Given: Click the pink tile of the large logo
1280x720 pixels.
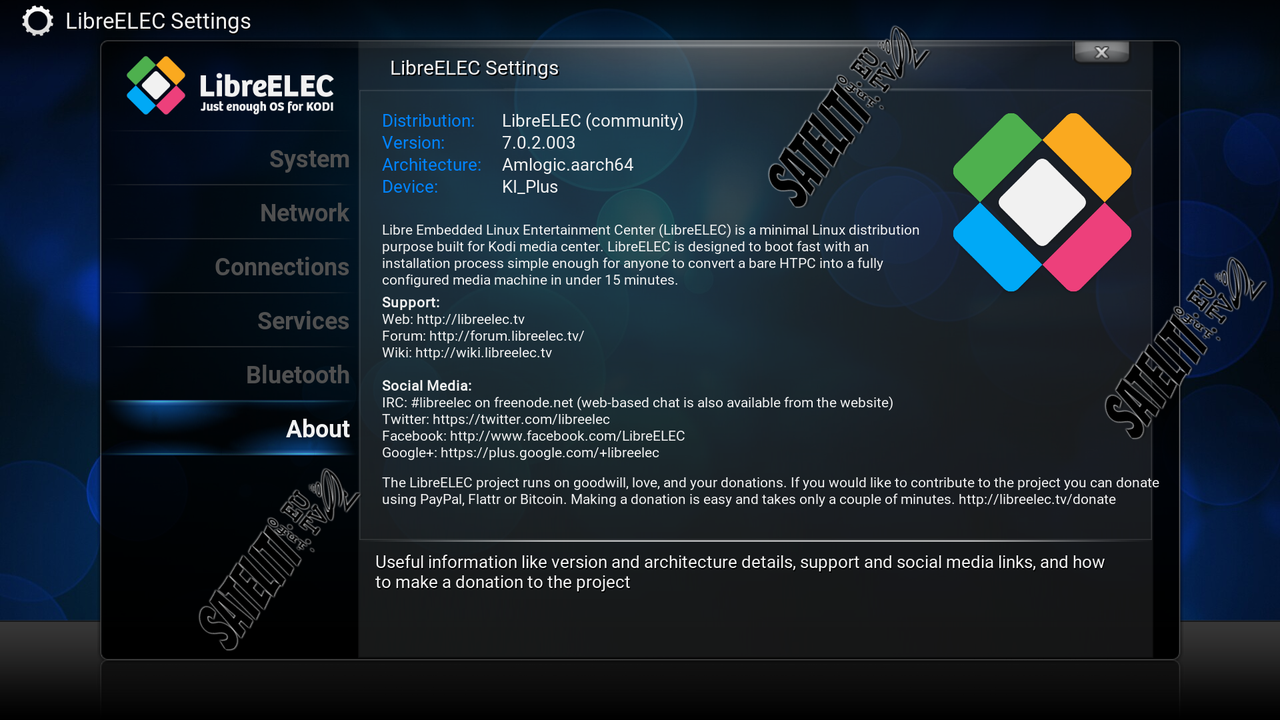Looking at the screenshot, I should 1087,247.
